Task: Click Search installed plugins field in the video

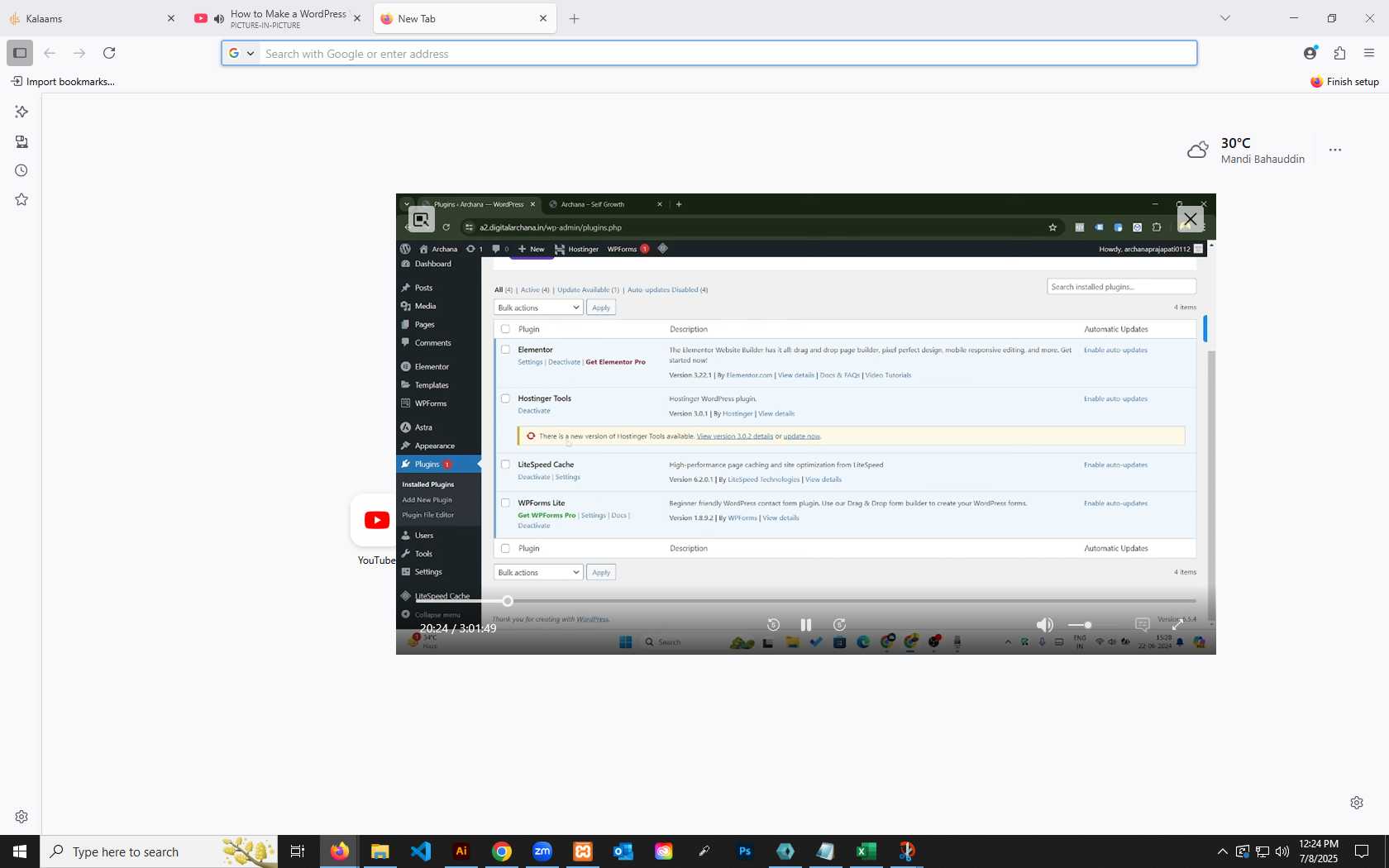Action: pyautogui.click(x=1121, y=287)
